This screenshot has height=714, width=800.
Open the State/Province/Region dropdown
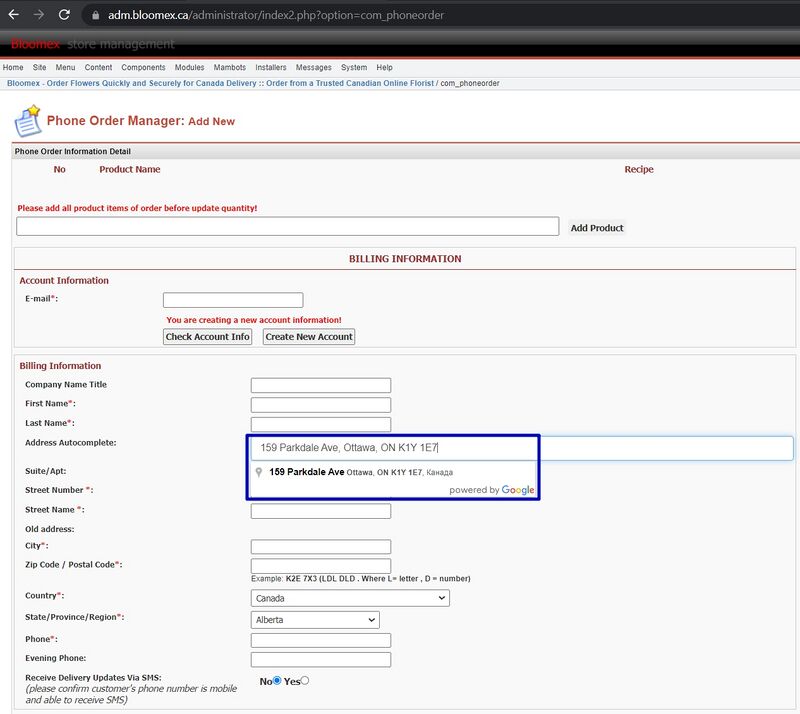point(315,620)
